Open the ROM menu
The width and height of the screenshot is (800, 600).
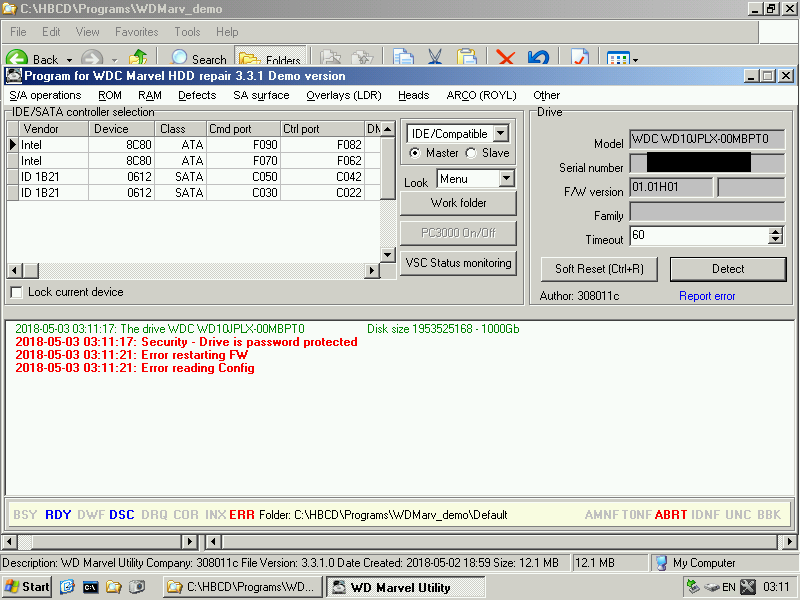(x=110, y=95)
